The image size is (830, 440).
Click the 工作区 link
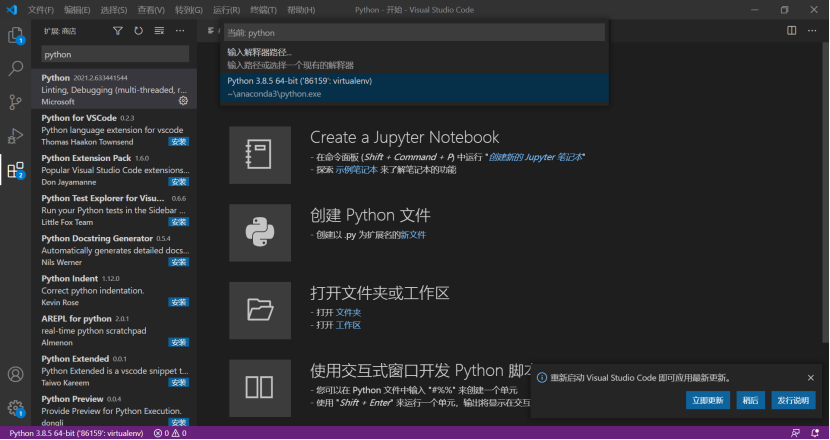tap(348, 325)
